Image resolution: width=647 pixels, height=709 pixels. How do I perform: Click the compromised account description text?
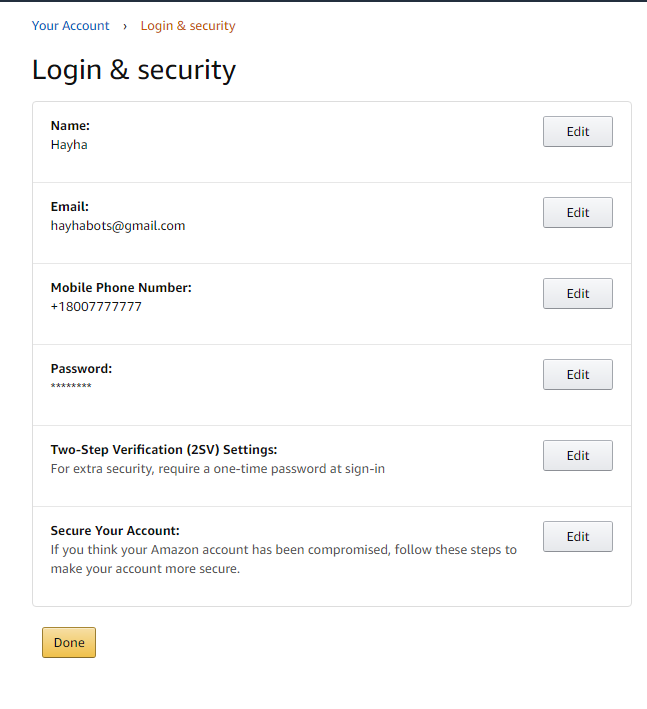(x=283, y=559)
